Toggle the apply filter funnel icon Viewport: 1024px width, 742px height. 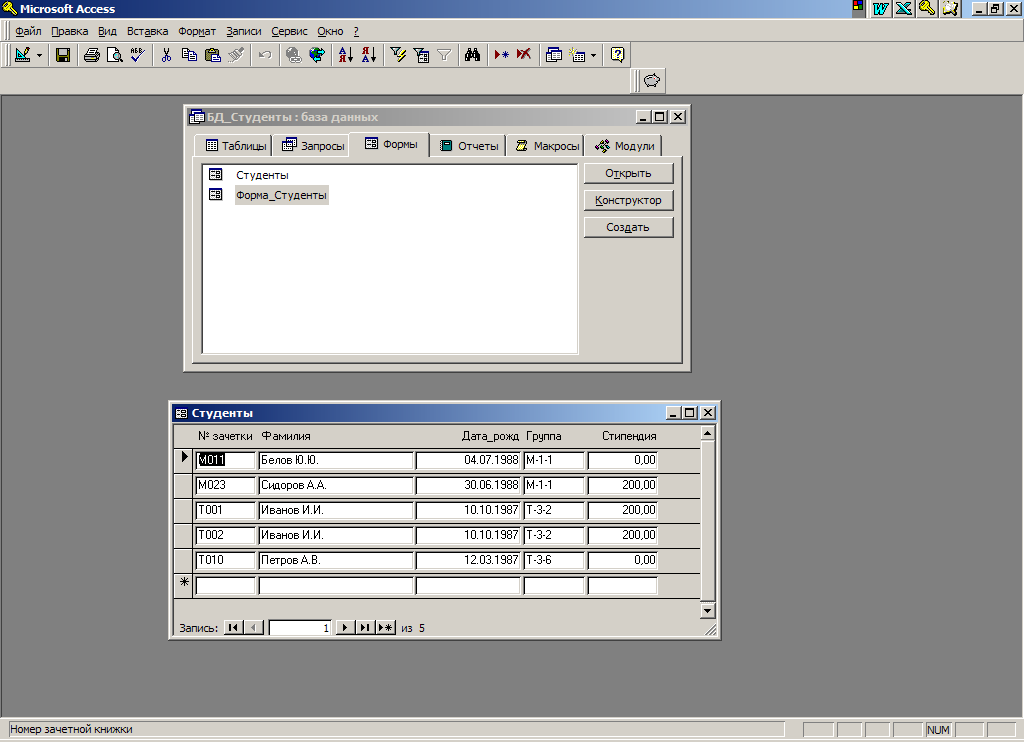[x=444, y=55]
